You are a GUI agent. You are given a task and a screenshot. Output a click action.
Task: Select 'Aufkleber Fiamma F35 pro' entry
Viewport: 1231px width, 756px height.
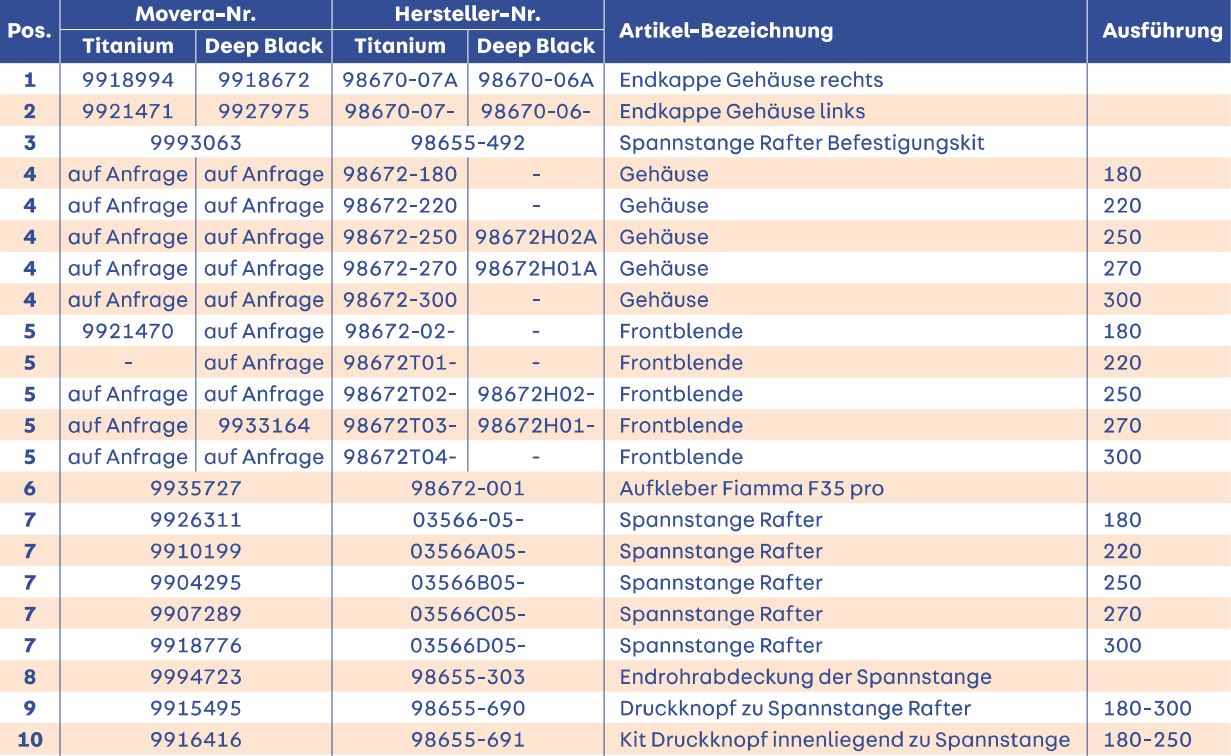click(751, 488)
